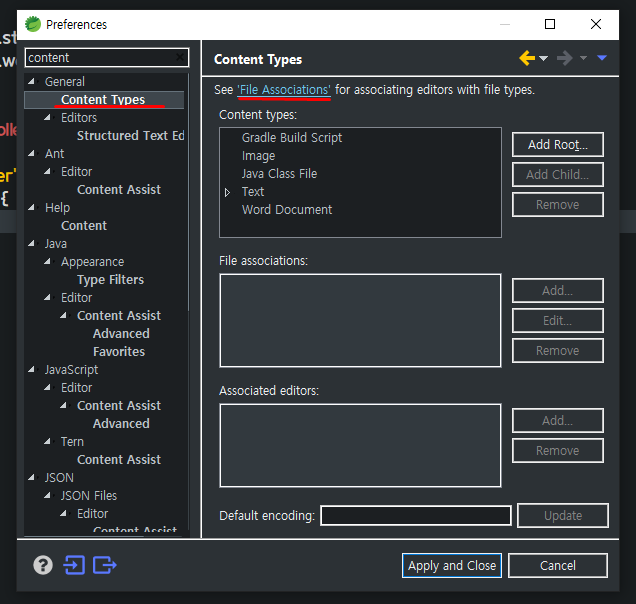636x604 pixels.
Task: Click the Back arrow in Content Types header
Action: click(x=526, y=58)
